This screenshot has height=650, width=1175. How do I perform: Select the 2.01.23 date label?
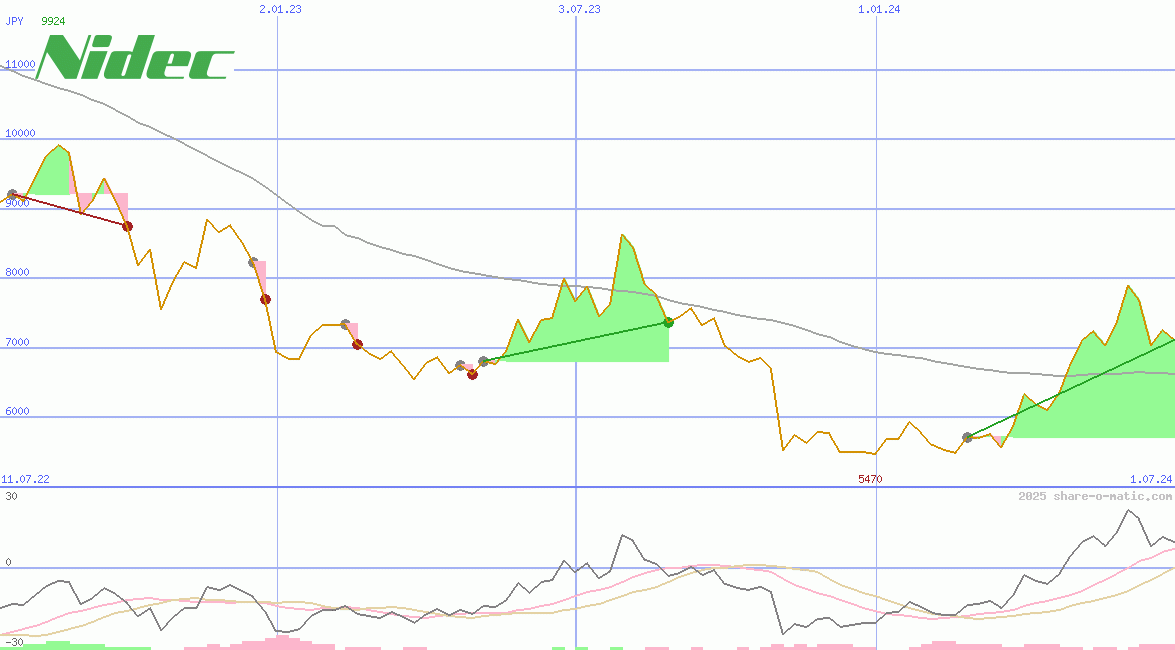[x=280, y=9]
